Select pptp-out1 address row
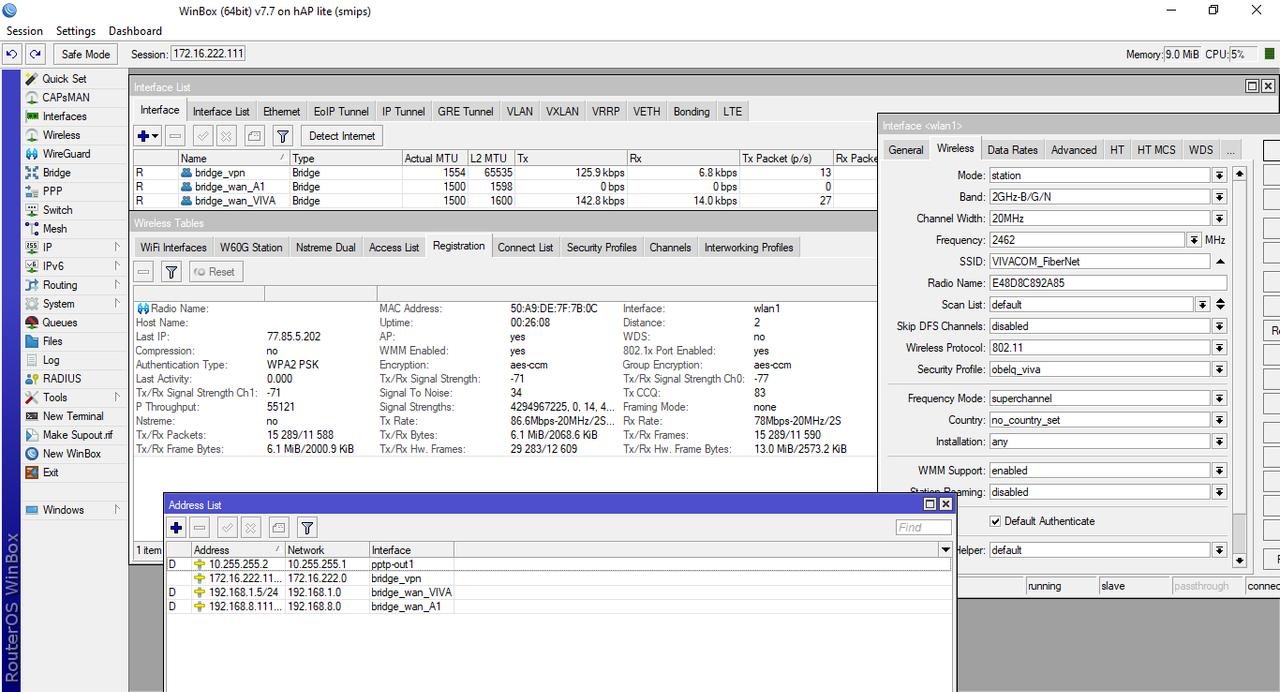The image size is (1280, 692). click(558, 564)
